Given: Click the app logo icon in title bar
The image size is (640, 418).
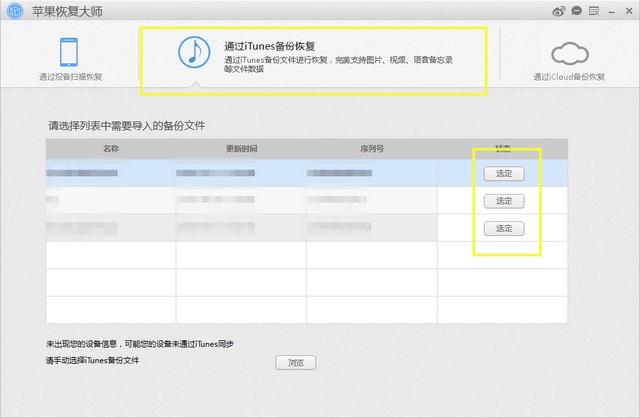Looking at the screenshot, I should pyautogui.click(x=15, y=11).
